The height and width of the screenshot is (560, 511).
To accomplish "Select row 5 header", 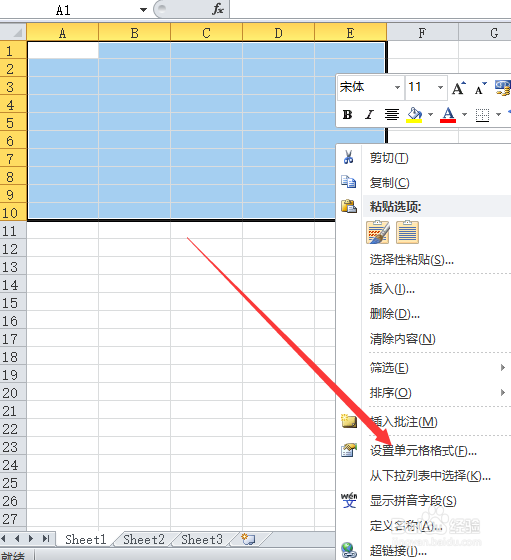I will [x=13, y=123].
